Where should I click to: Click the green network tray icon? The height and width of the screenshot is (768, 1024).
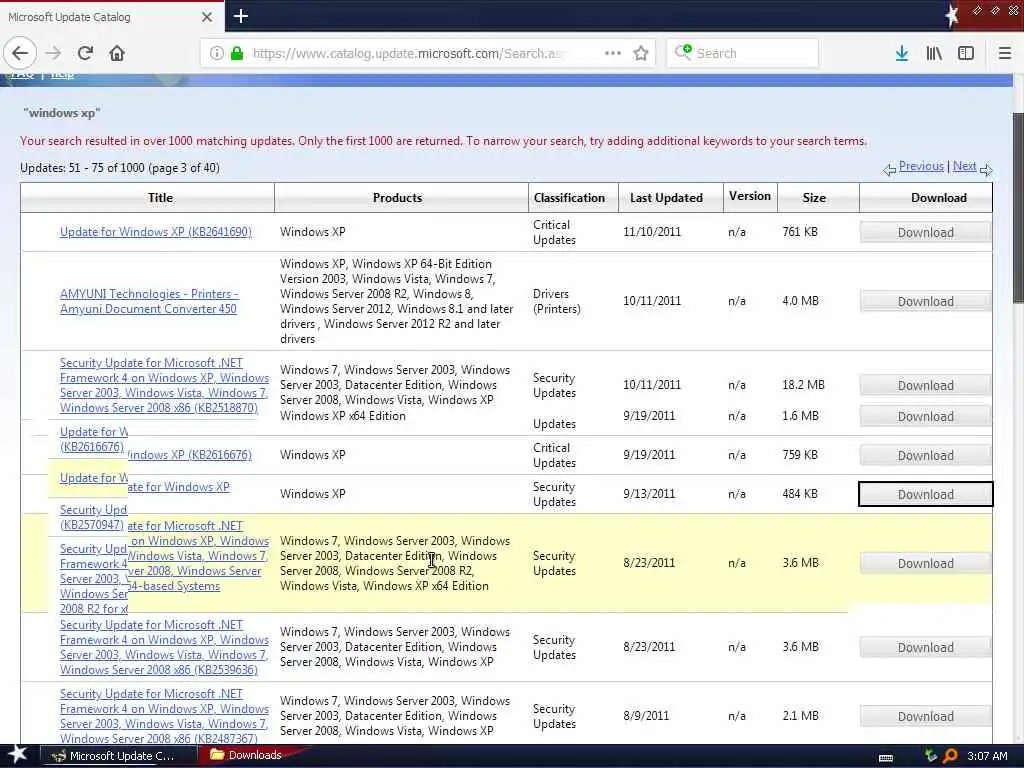pos(931,756)
